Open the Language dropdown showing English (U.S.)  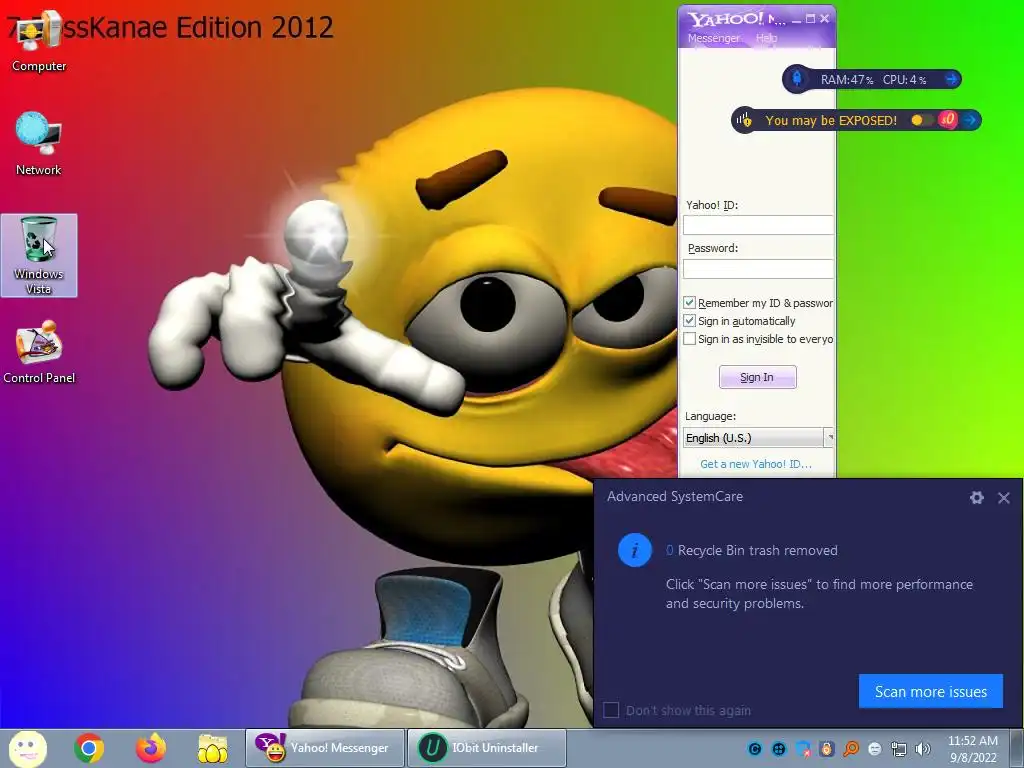tap(758, 438)
